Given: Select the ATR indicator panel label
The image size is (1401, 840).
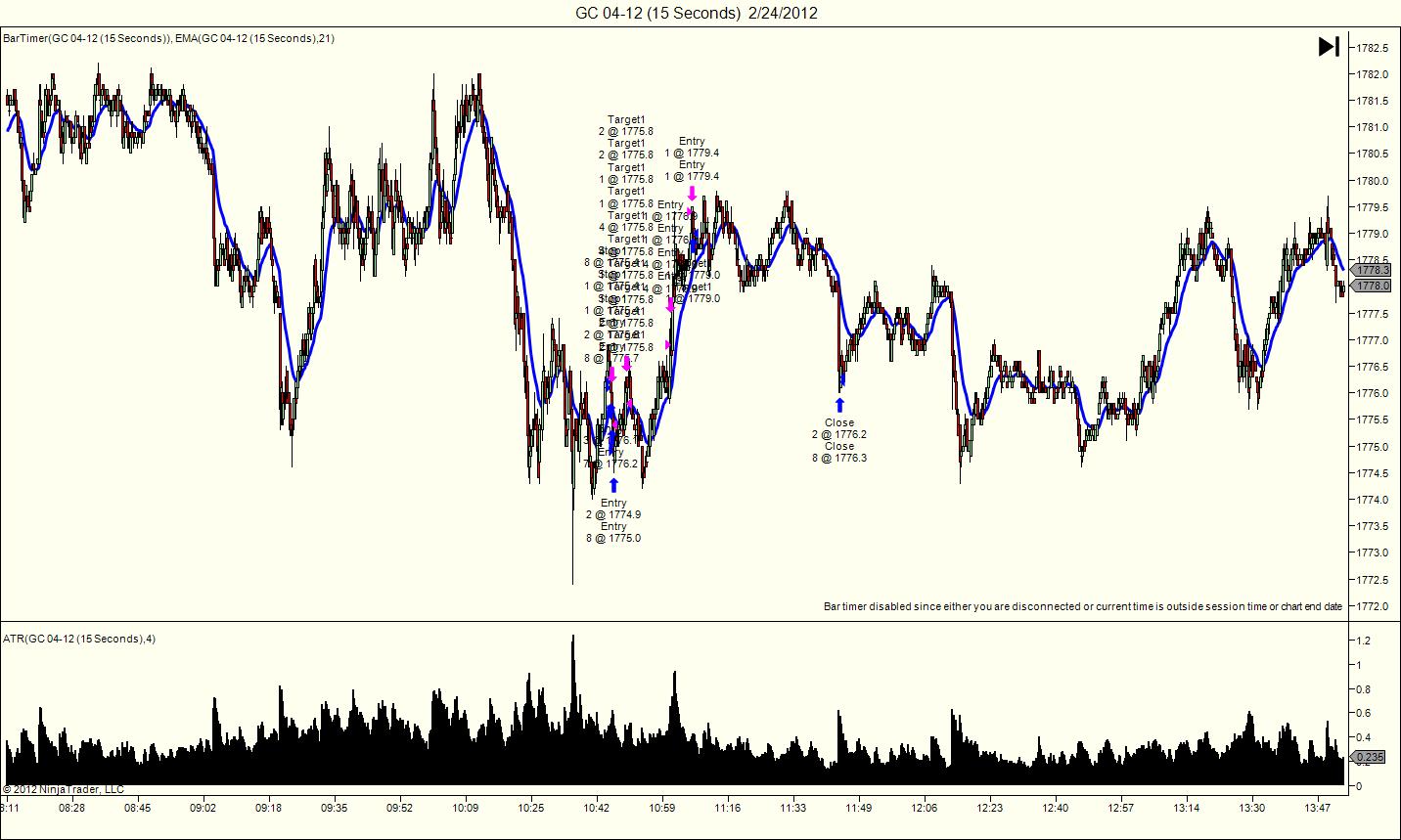Looking at the screenshot, I should 79,639.
